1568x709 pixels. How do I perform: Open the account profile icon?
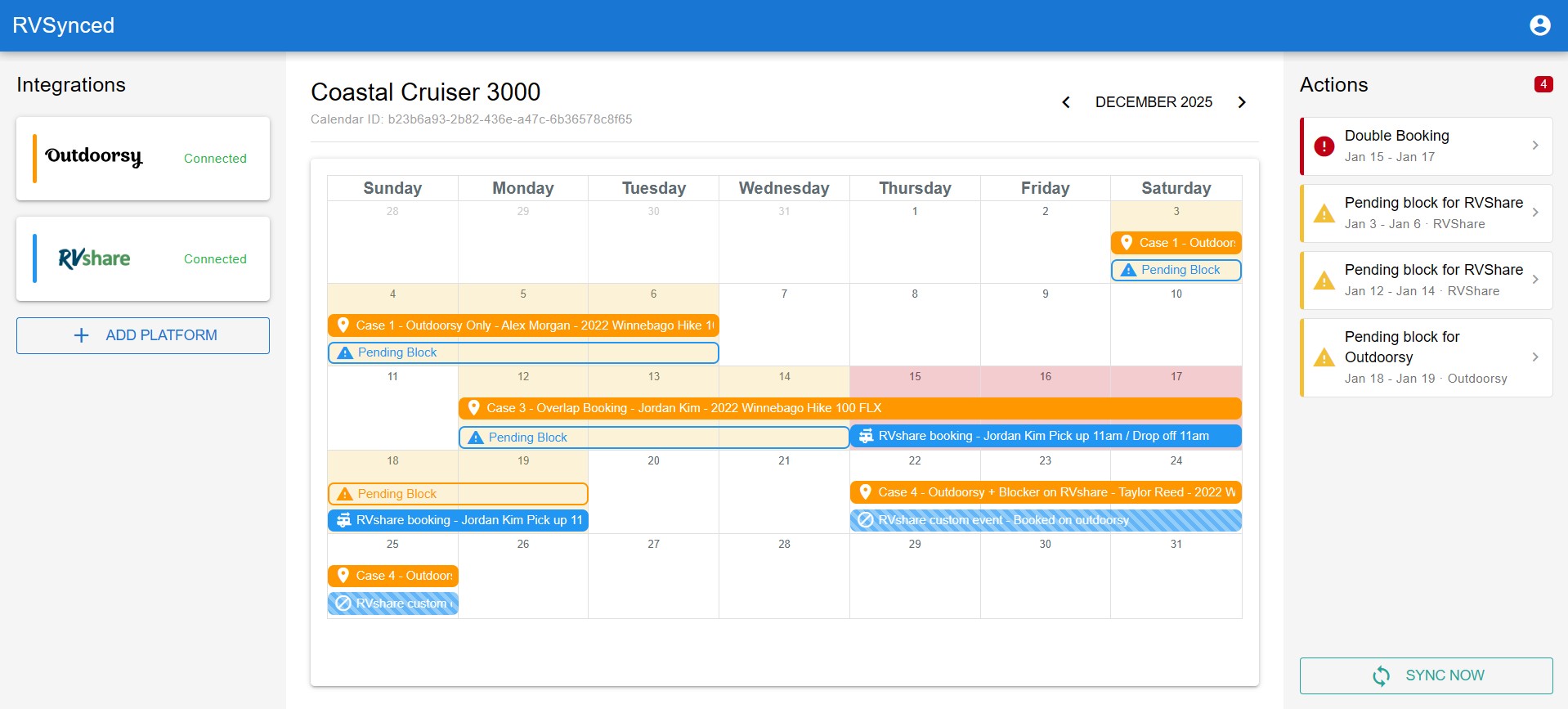pyautogui.click(x=1540, y=25)
